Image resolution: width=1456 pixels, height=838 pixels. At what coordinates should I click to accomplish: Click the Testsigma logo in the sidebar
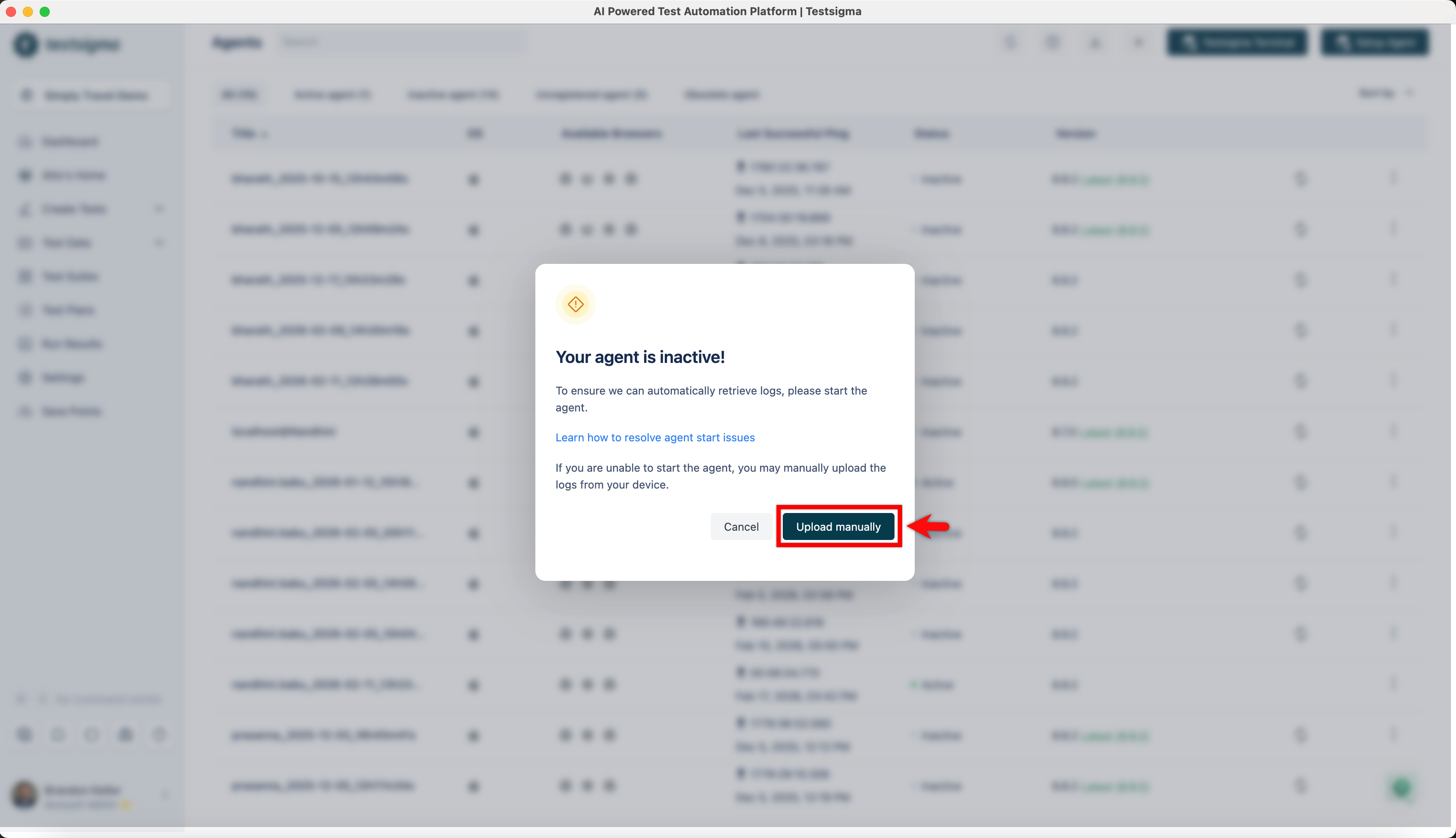tap(67, 44)
